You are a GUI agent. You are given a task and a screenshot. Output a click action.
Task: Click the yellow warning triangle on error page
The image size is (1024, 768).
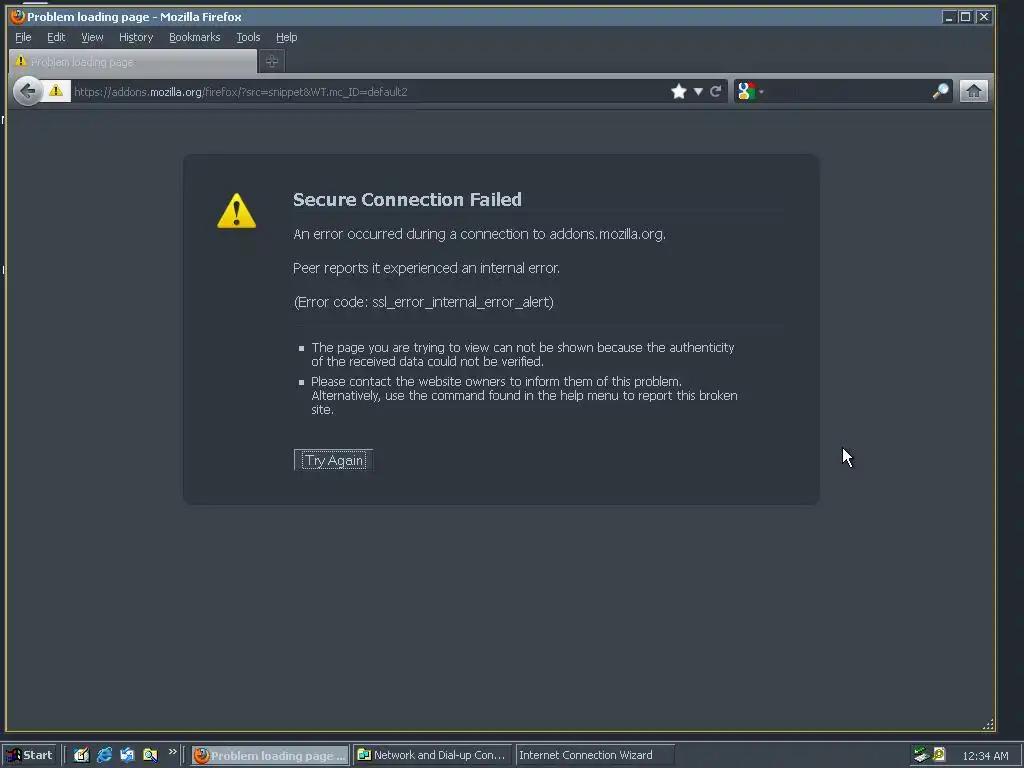tap(236, 211)
